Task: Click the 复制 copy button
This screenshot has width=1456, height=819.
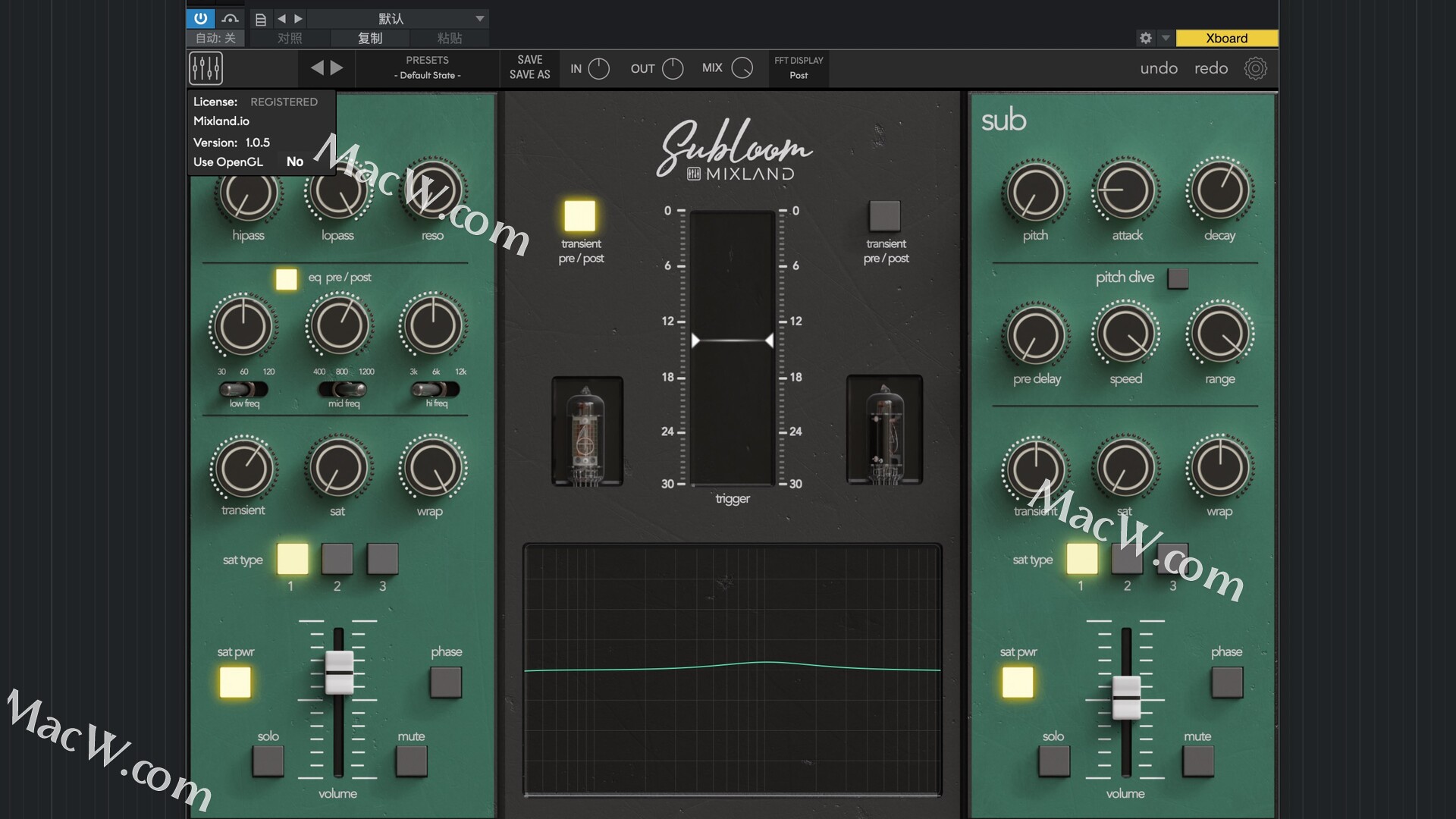Action: point(370,38)
